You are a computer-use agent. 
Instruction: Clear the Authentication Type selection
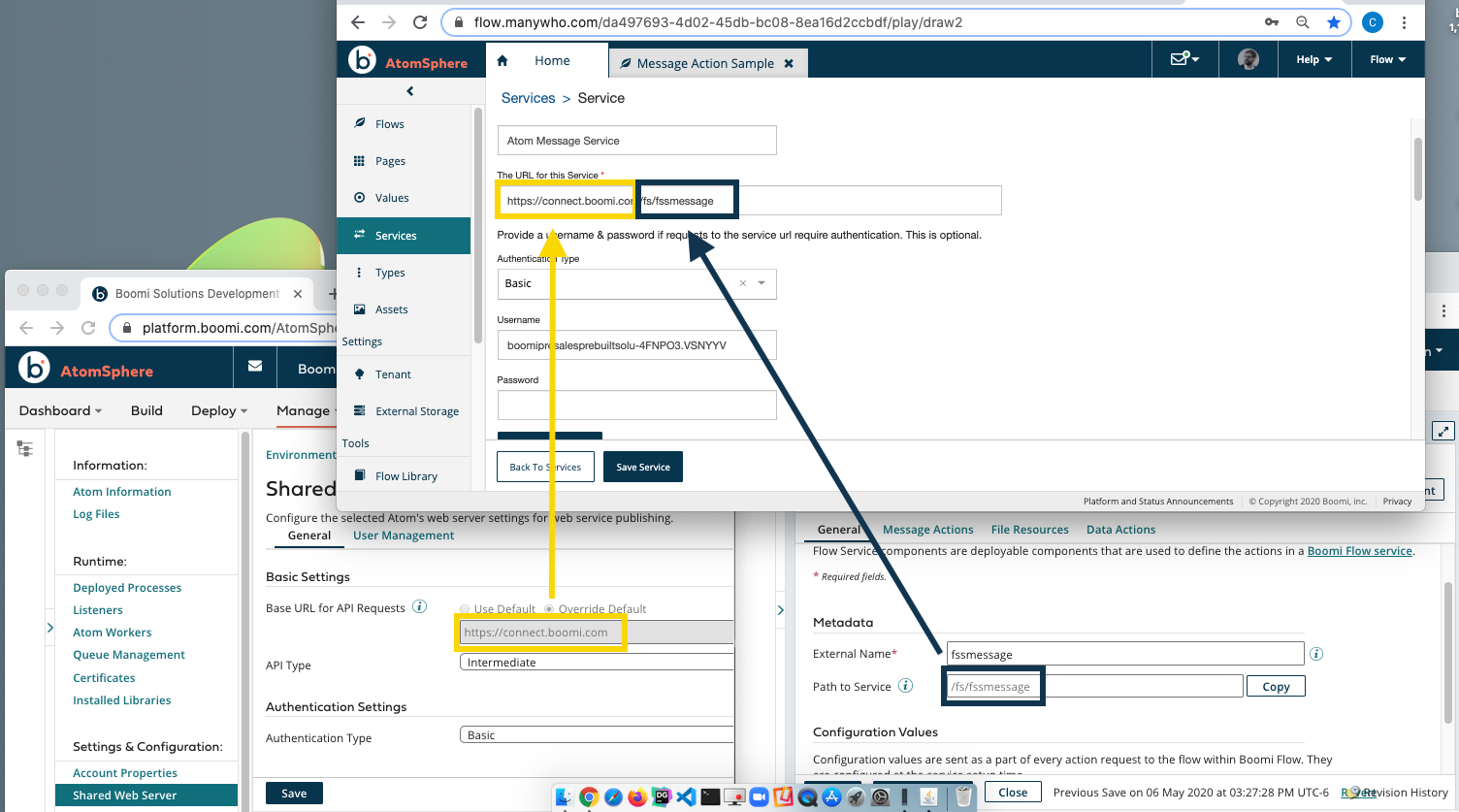743,283
